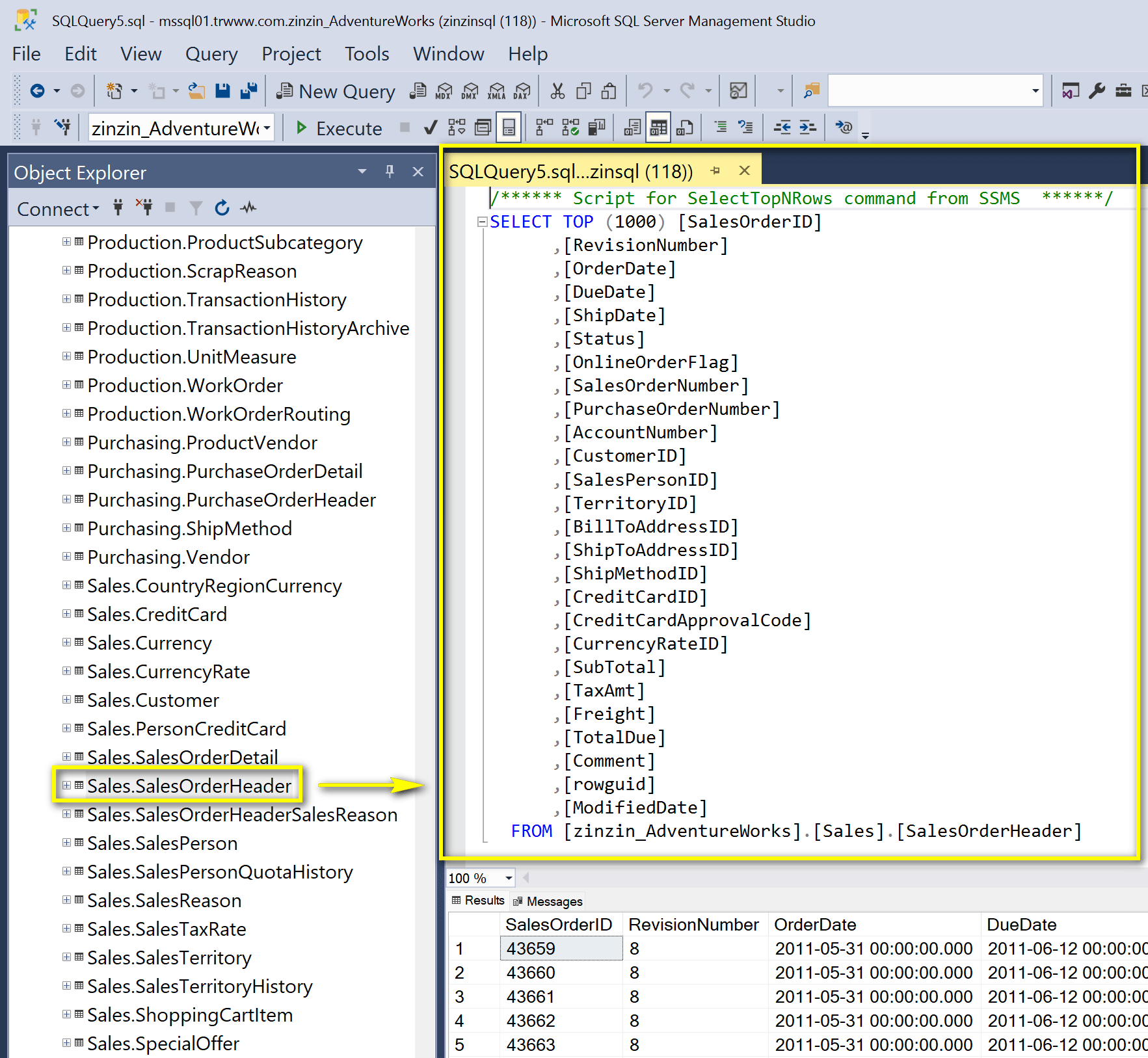Open a new MDX query

click(444, 90)
